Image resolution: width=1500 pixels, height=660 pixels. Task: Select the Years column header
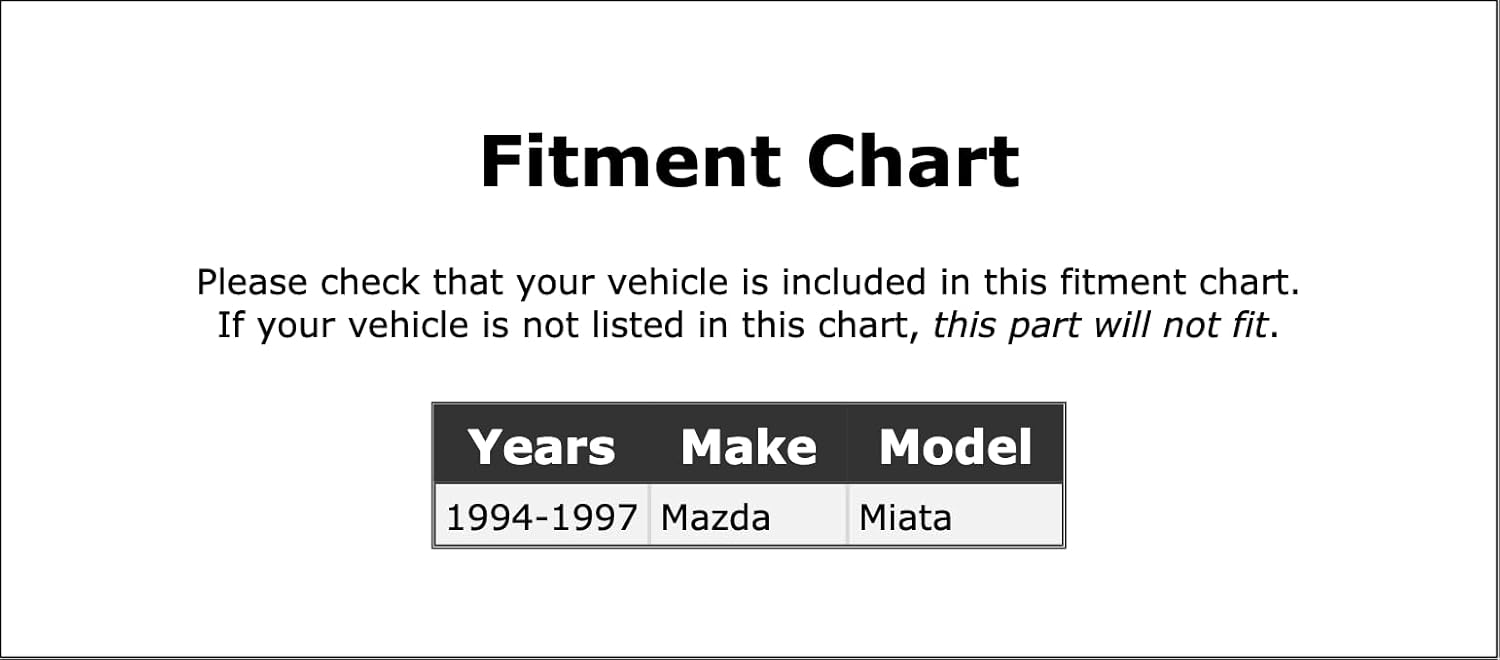pyautogui.click(x=541, y=446)
